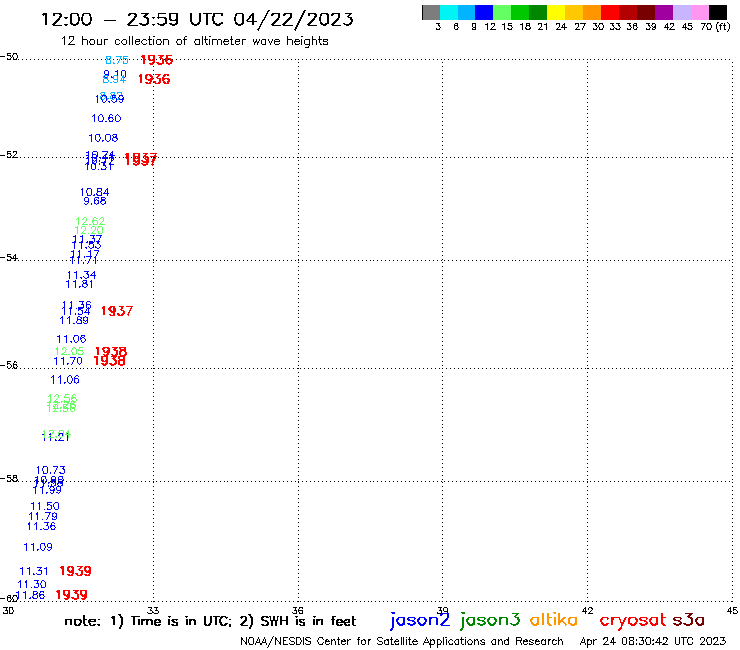Select the 'altika' satellite legend label
740x650 pixels.
tap(554, 620)
